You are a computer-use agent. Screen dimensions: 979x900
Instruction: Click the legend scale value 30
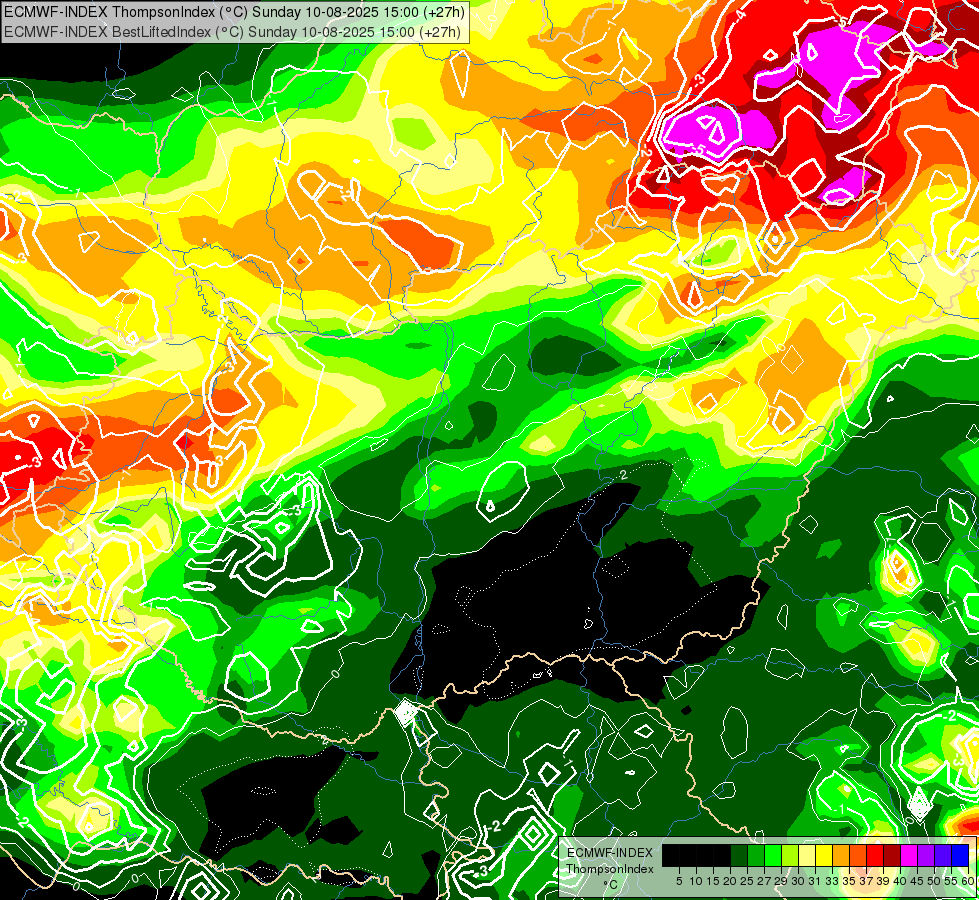point(799,881)
